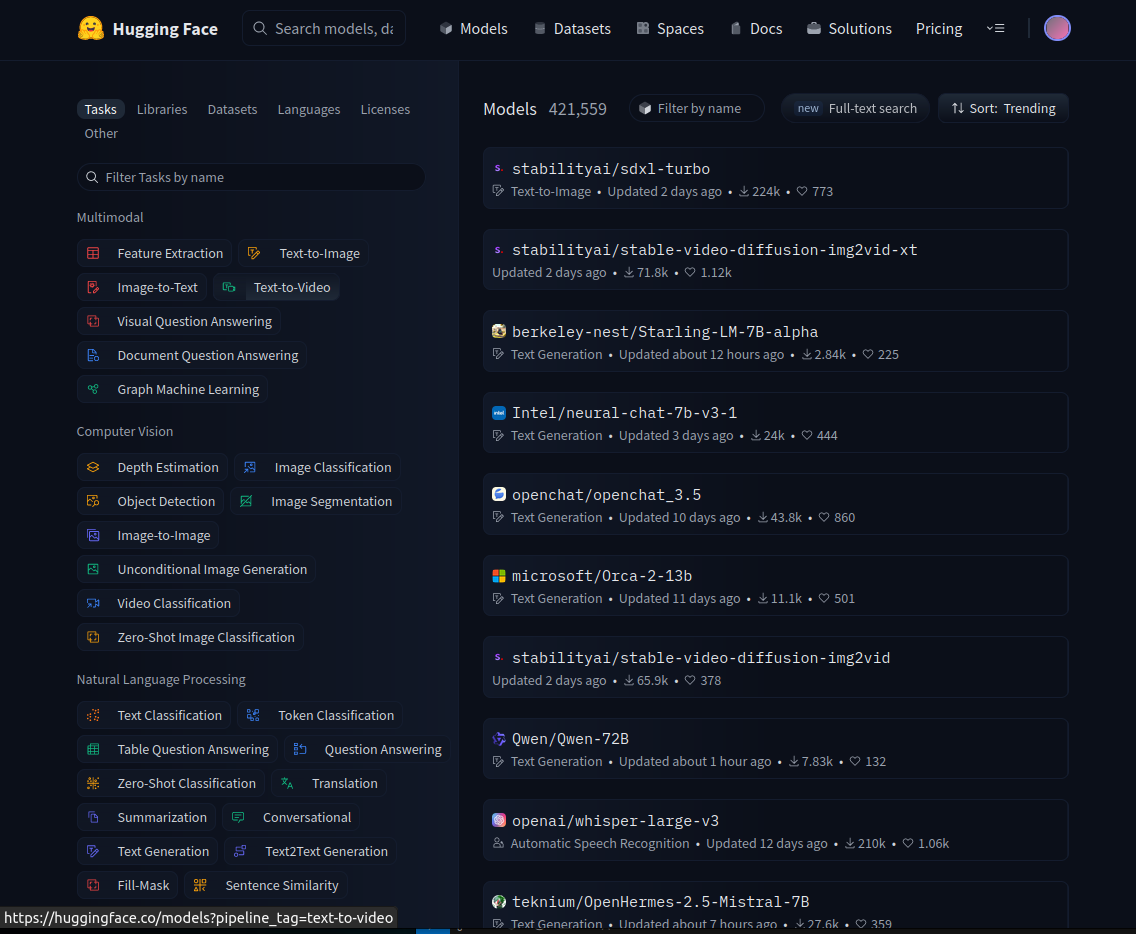Click the Table Question Answering icon
Viewport: 1136px width, 934px height.
(93, 750)
